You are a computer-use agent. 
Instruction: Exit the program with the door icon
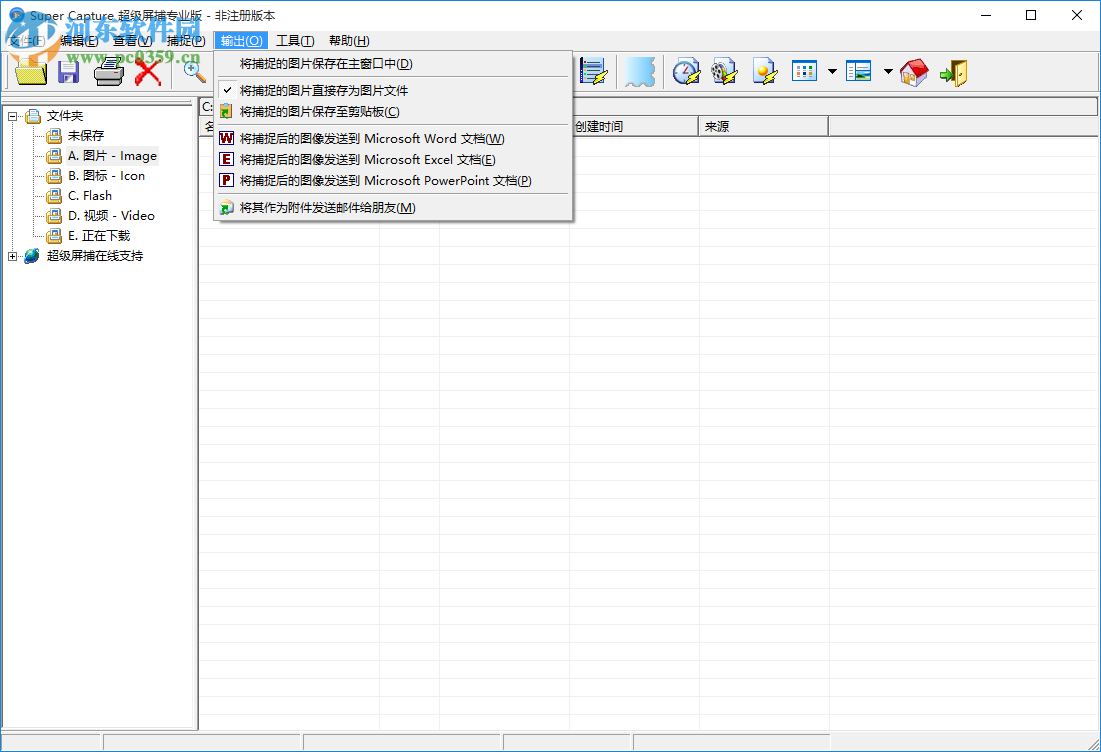(954, 71)
